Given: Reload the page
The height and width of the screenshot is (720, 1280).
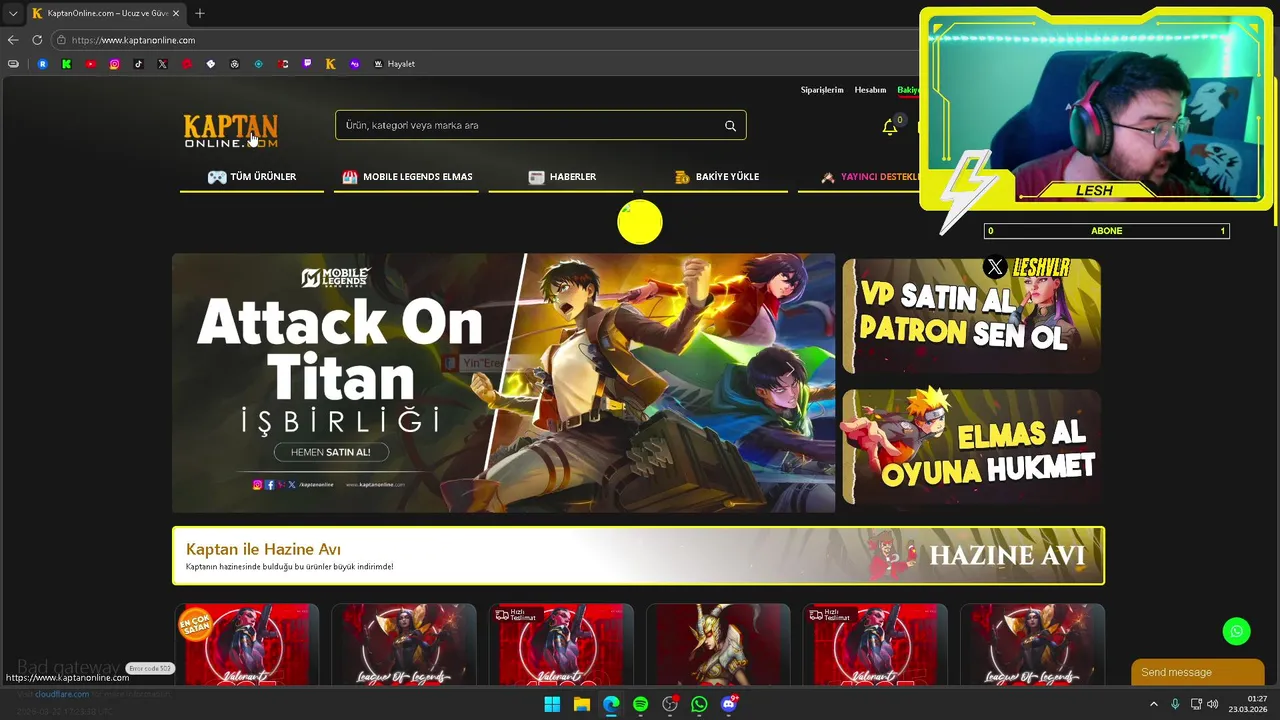Looking at the screenshot, I should (x=37, y=40).
